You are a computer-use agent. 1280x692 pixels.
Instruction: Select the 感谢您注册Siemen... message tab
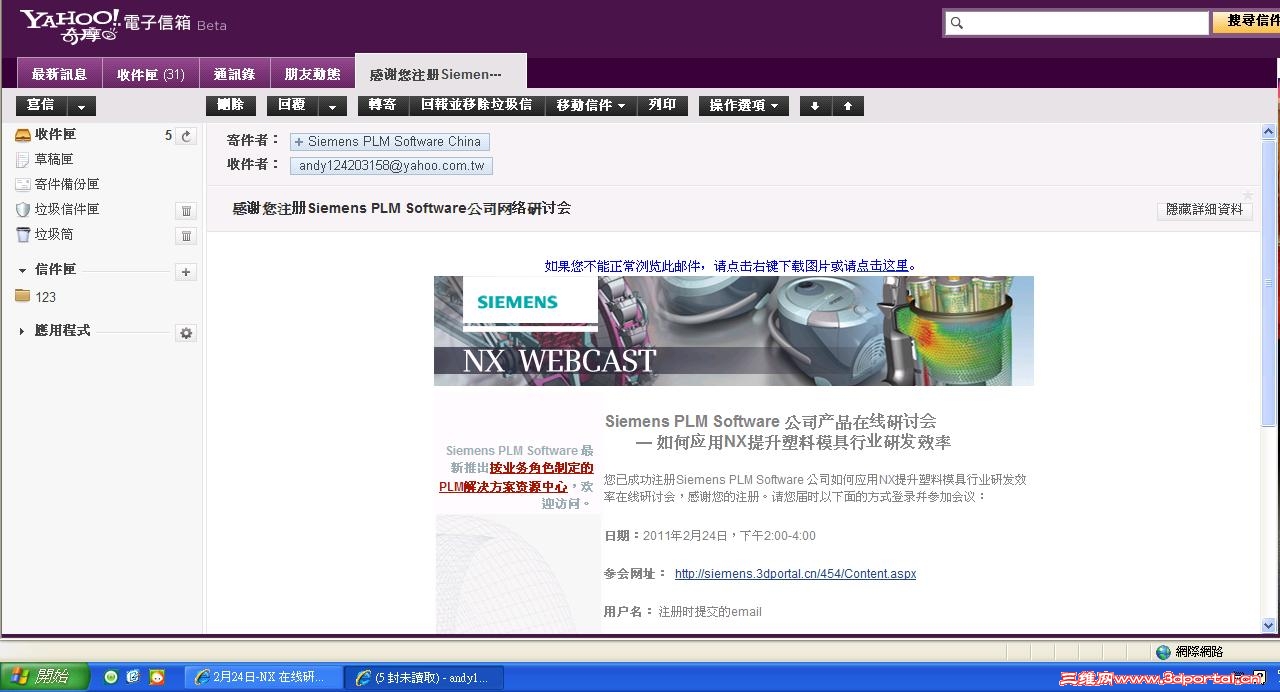(441, 74)
